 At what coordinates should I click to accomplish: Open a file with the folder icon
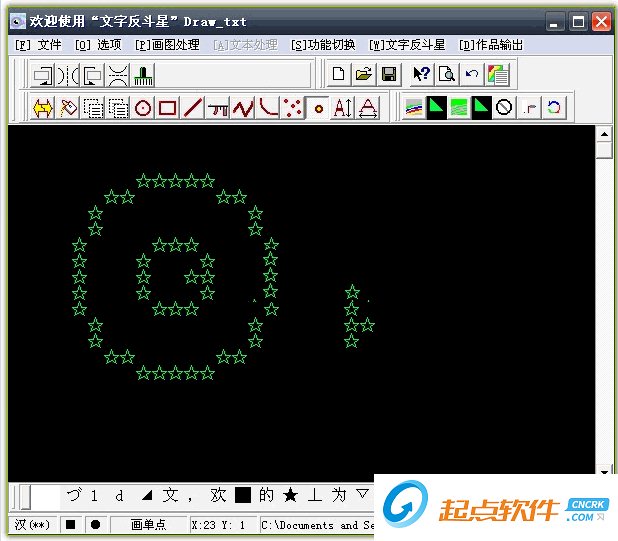[363, 74]
